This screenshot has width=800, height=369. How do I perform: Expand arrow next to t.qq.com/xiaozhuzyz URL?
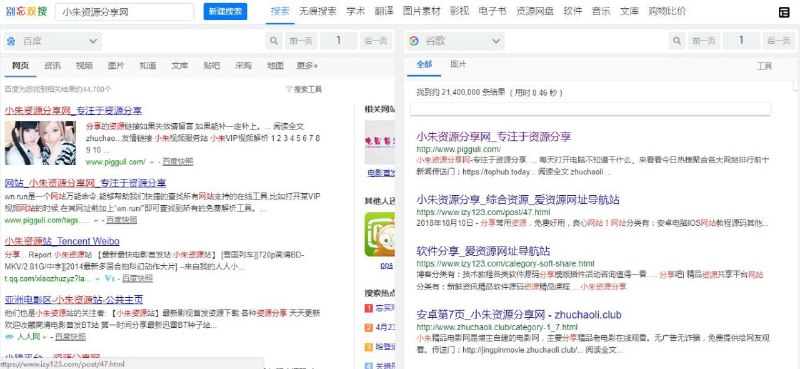click(97, 279)
